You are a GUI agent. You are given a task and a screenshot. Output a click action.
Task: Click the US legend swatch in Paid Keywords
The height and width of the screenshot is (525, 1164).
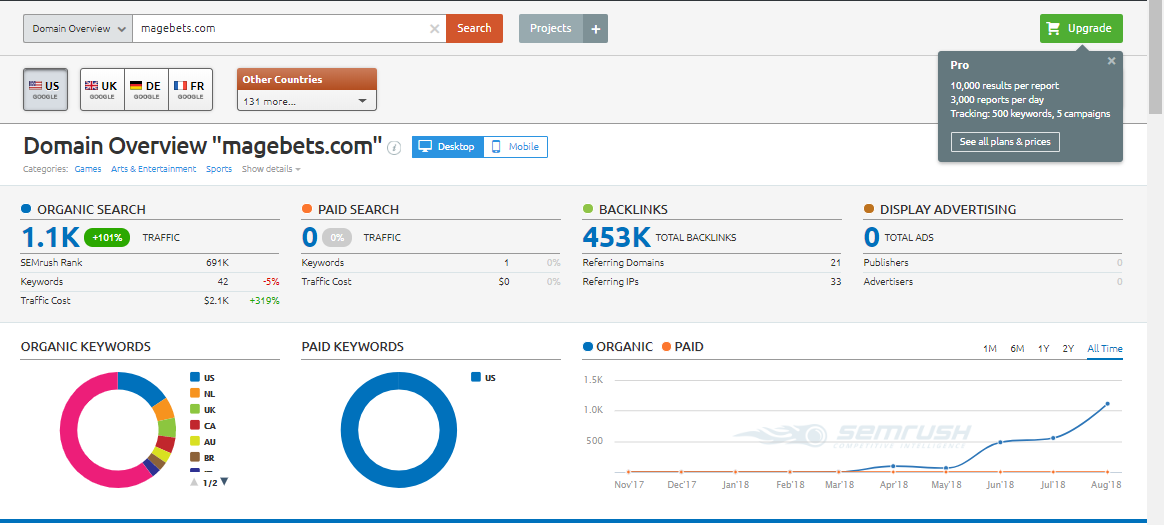point(476,377)
